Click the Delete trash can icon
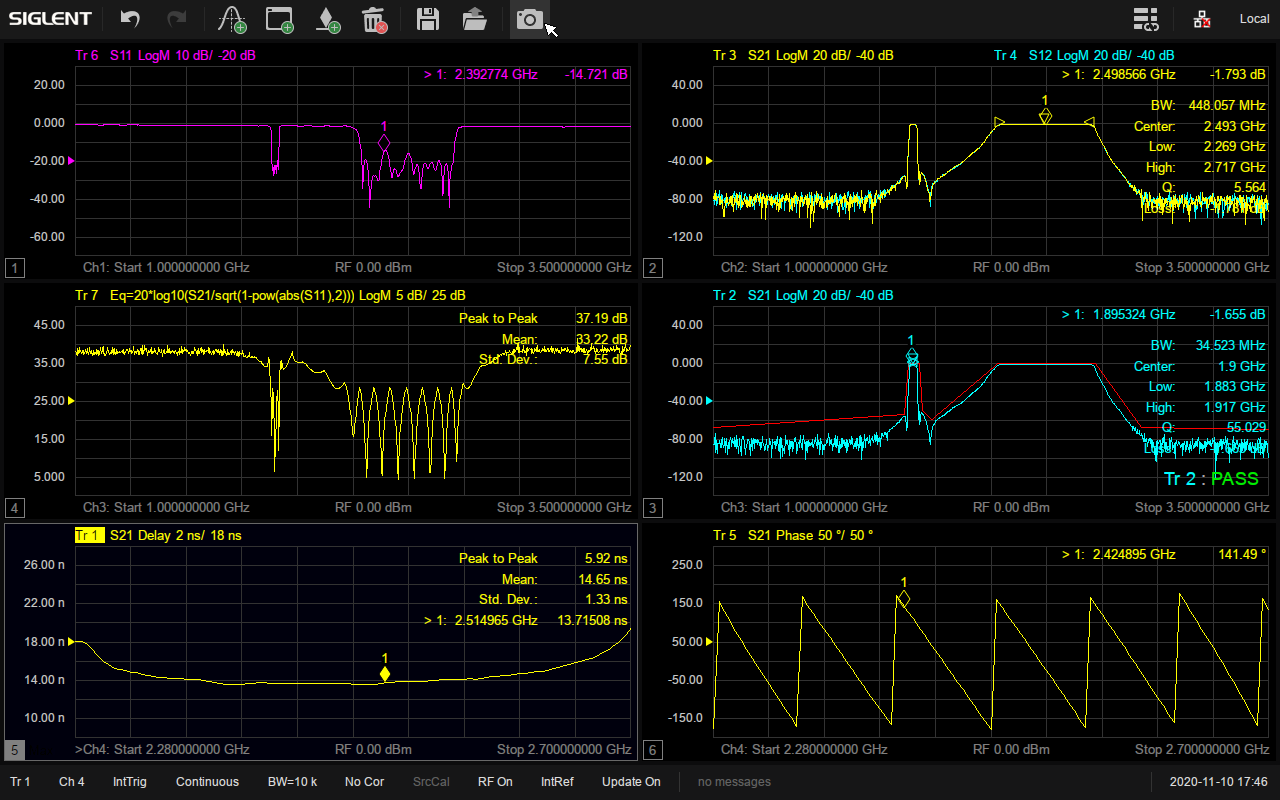This screenshot has height=800, width=1280. (x=374, y=19)
